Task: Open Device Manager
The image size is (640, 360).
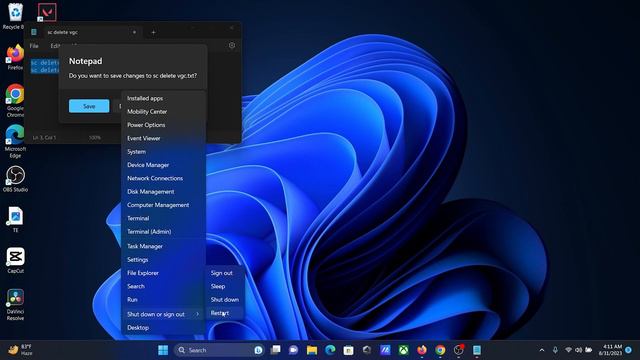Action: pyautogui.click(x=163, y=165)
